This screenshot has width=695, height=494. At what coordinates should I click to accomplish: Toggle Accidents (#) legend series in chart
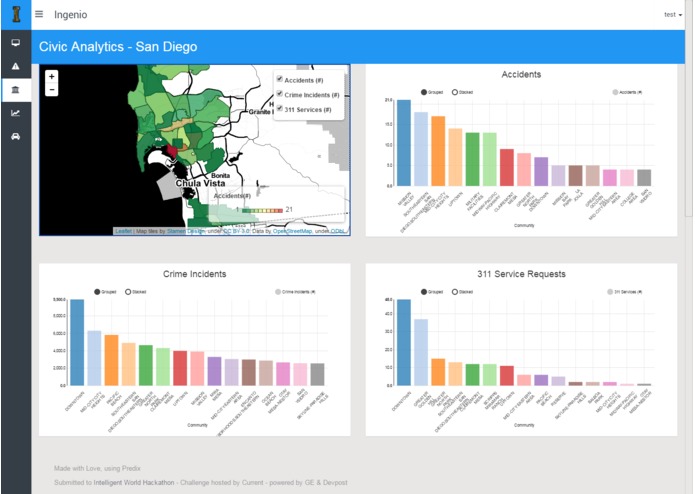(627, 92)
